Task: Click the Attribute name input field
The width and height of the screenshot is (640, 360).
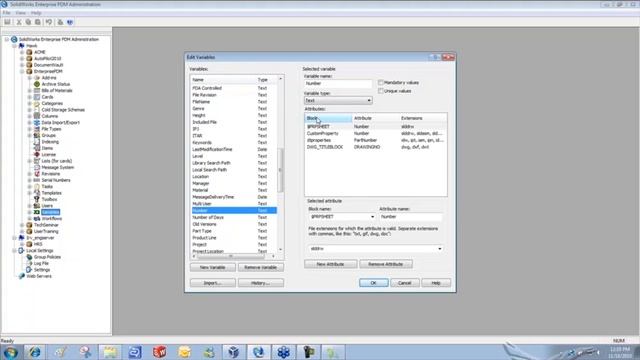Action: [411, 217]
